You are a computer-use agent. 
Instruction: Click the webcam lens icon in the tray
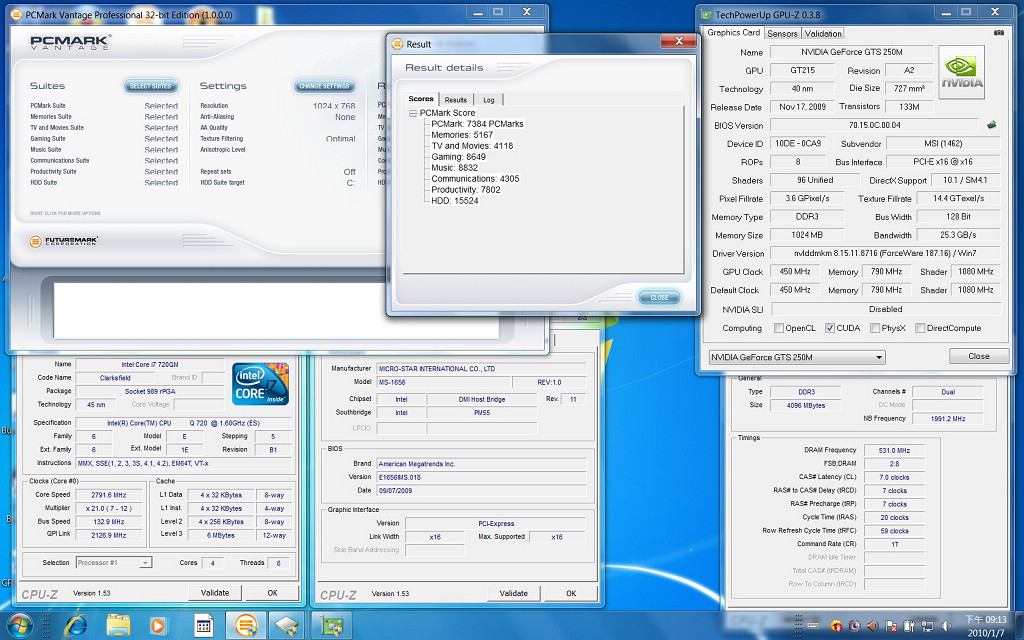(x=854, y=626)
